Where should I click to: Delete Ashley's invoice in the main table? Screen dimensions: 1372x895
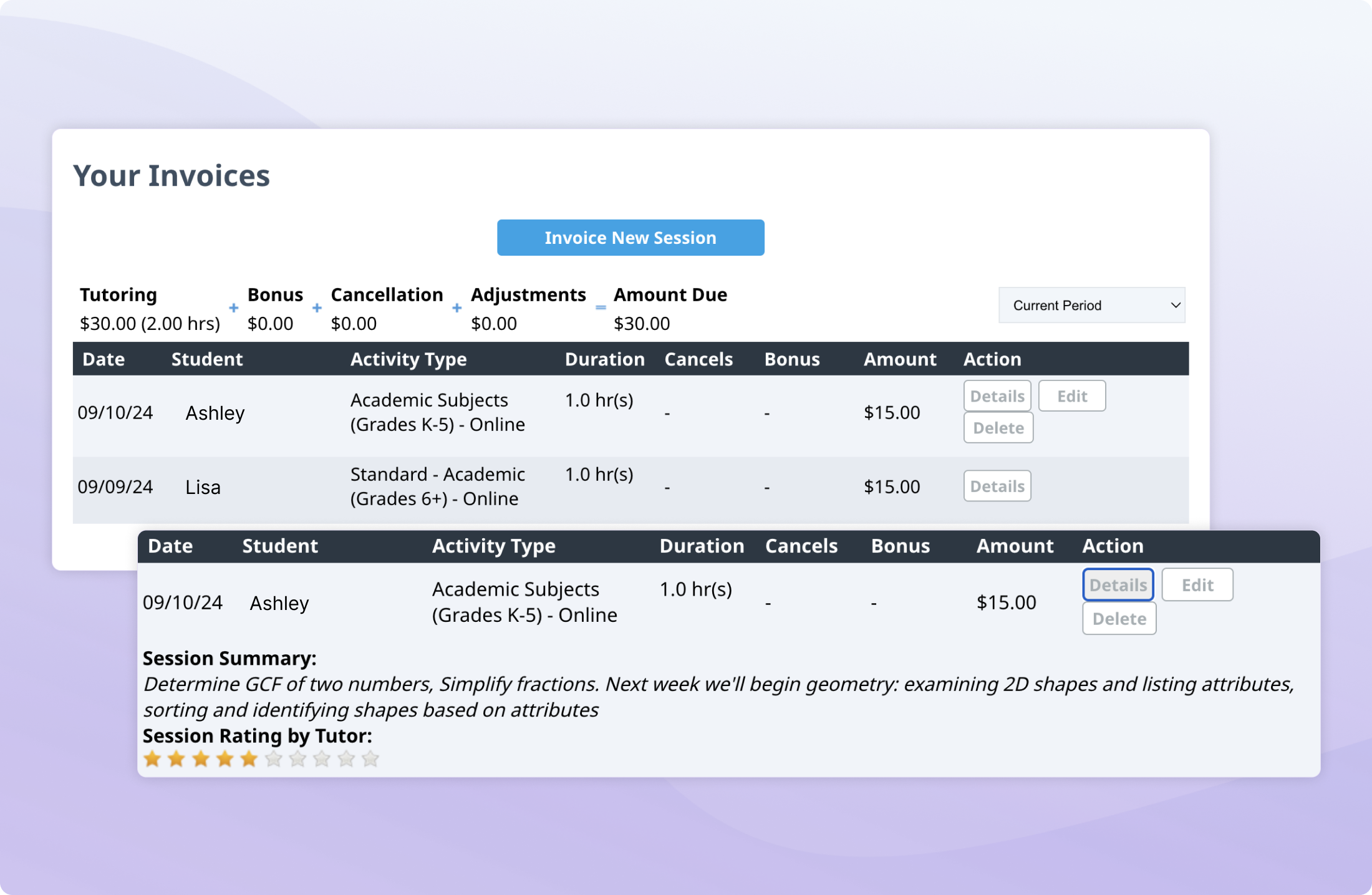pos(998,428)
